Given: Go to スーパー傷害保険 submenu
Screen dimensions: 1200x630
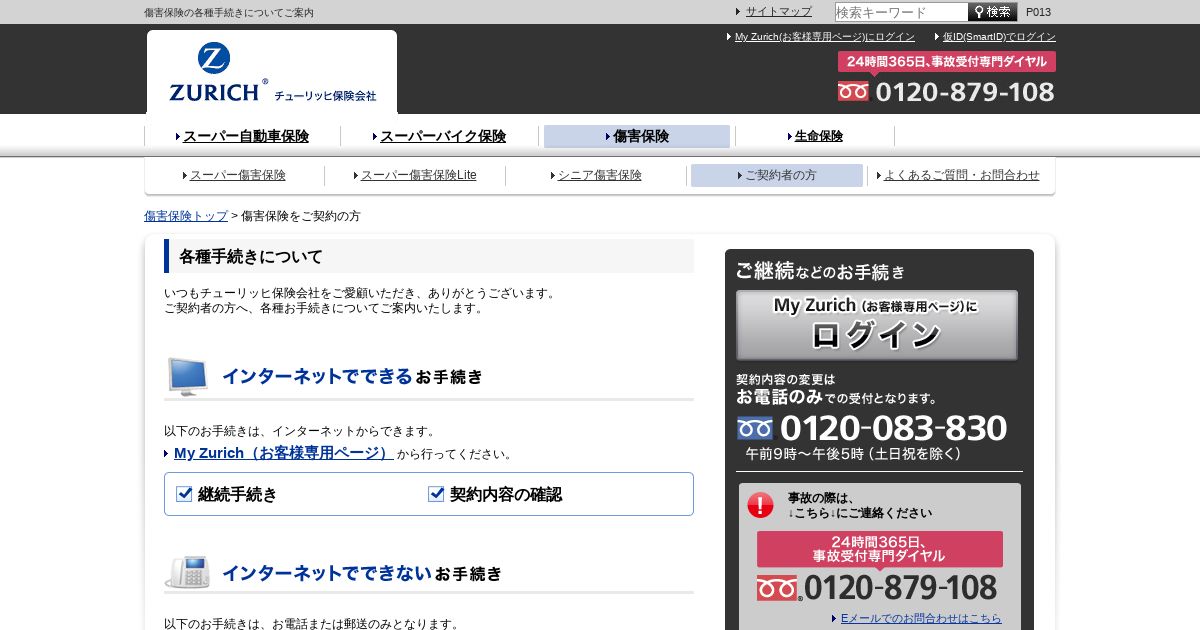Looking at the screenshot, I should point(237,175).
